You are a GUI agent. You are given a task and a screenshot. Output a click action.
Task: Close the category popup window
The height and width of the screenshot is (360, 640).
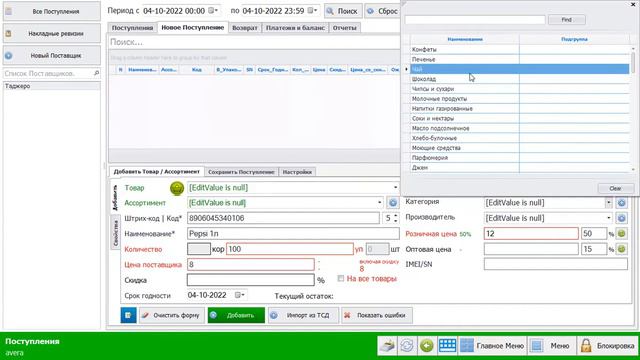(x=633, y=4)
